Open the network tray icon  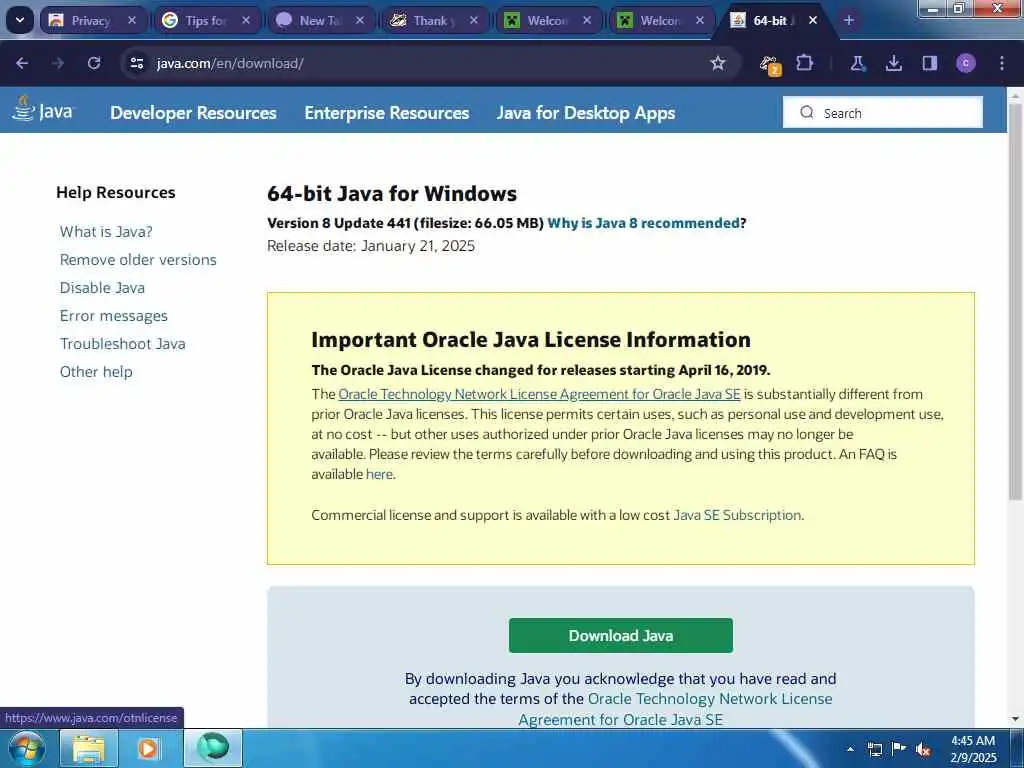pos(874,749)
